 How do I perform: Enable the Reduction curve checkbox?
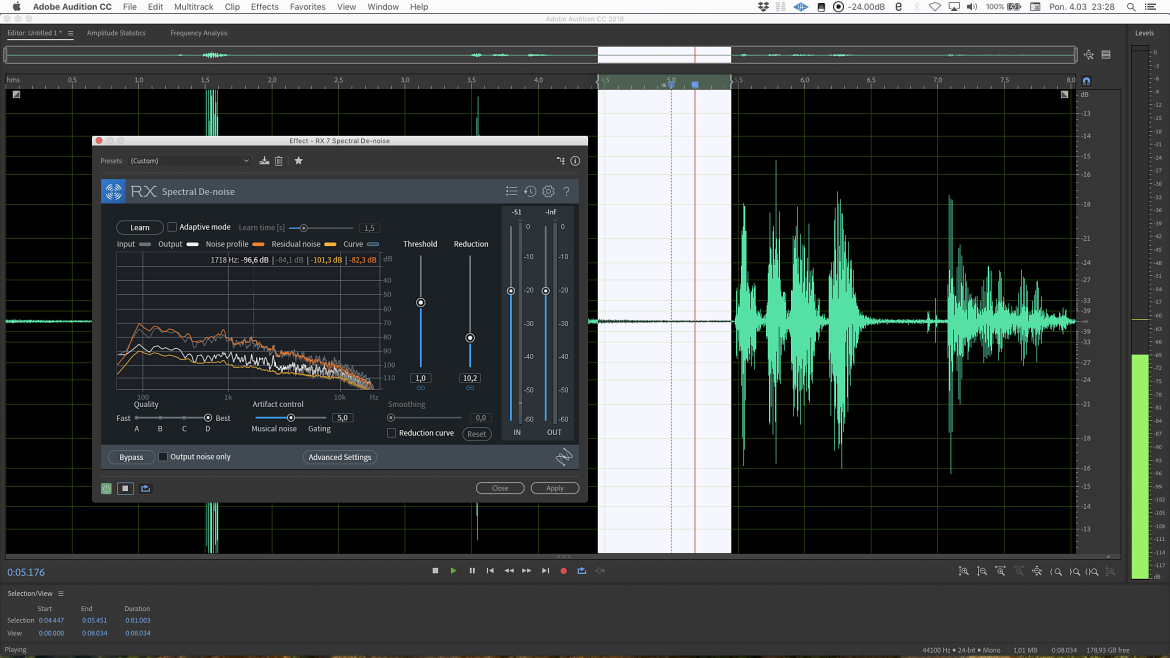tap(392, 433)
